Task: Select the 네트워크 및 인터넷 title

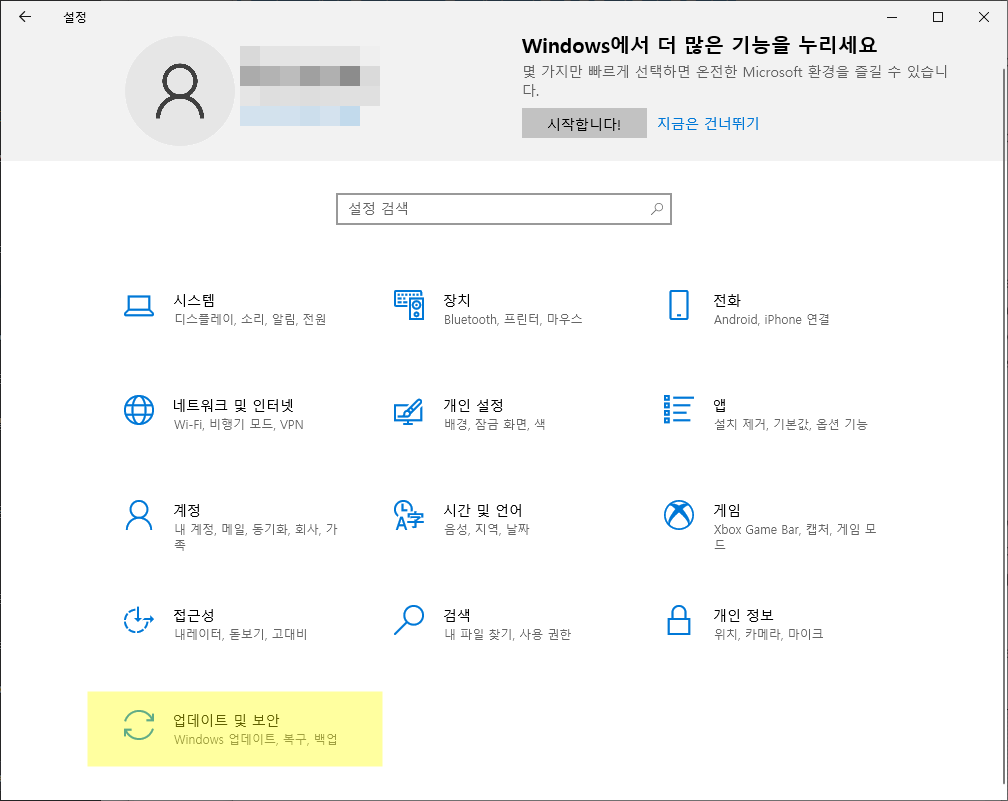Action: tap(233, 405)
